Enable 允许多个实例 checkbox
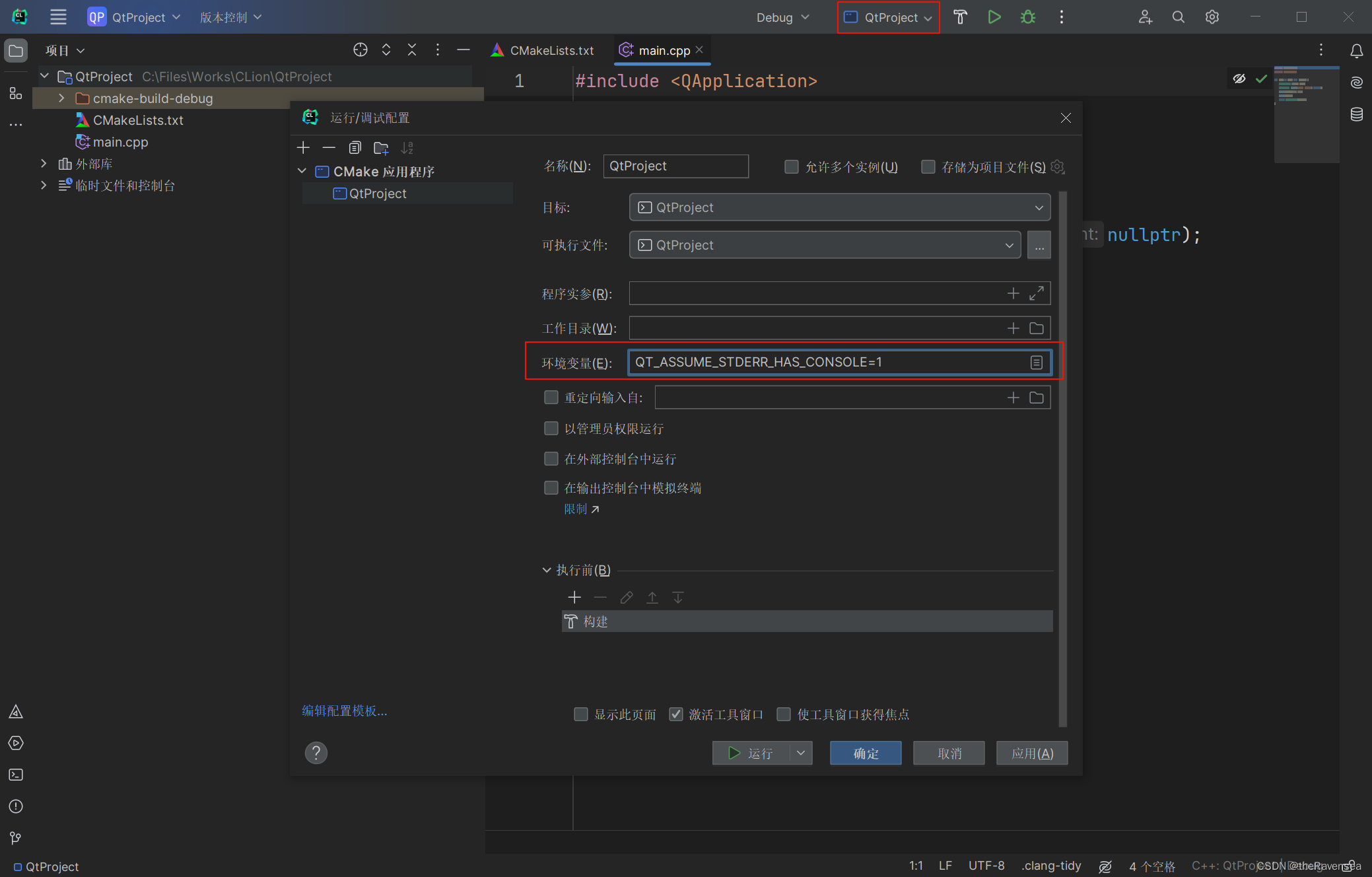Screen dimensions: 1372x877 tap(791, 166)
